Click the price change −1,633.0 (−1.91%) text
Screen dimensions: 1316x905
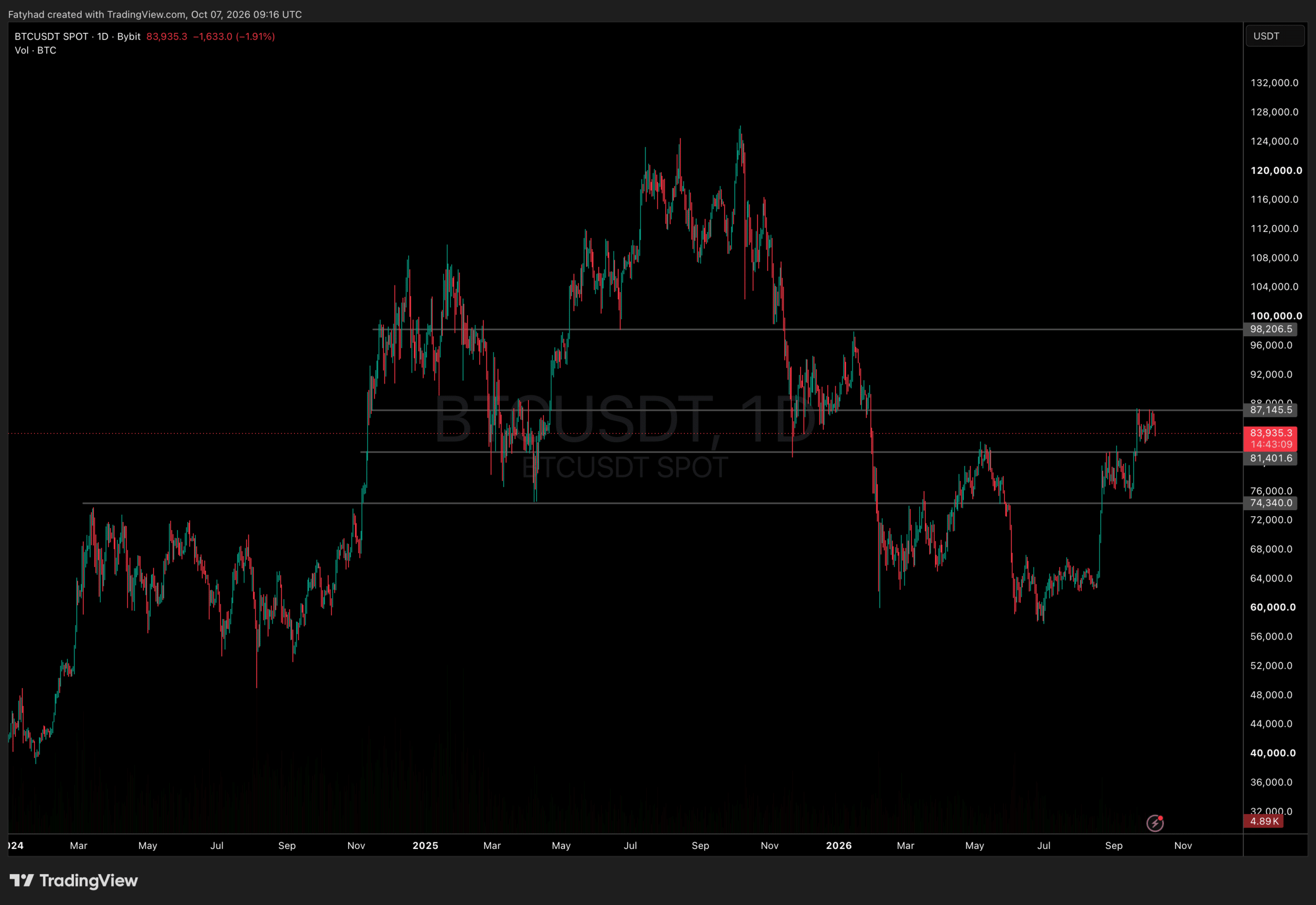[233, 37]
